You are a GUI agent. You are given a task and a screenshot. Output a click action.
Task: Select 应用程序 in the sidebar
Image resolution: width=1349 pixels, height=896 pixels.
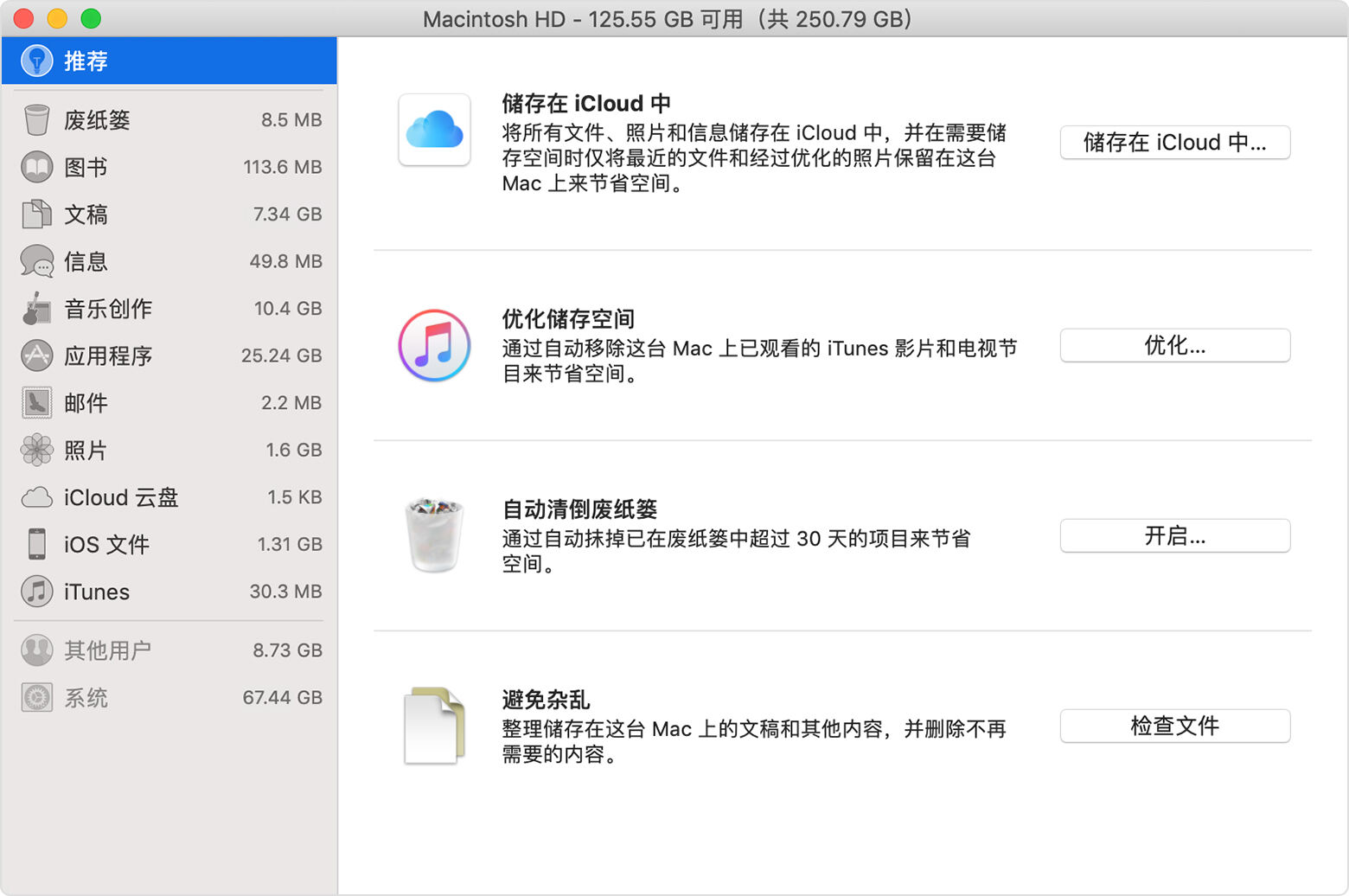pyautogui.click(x=169, y=355)
